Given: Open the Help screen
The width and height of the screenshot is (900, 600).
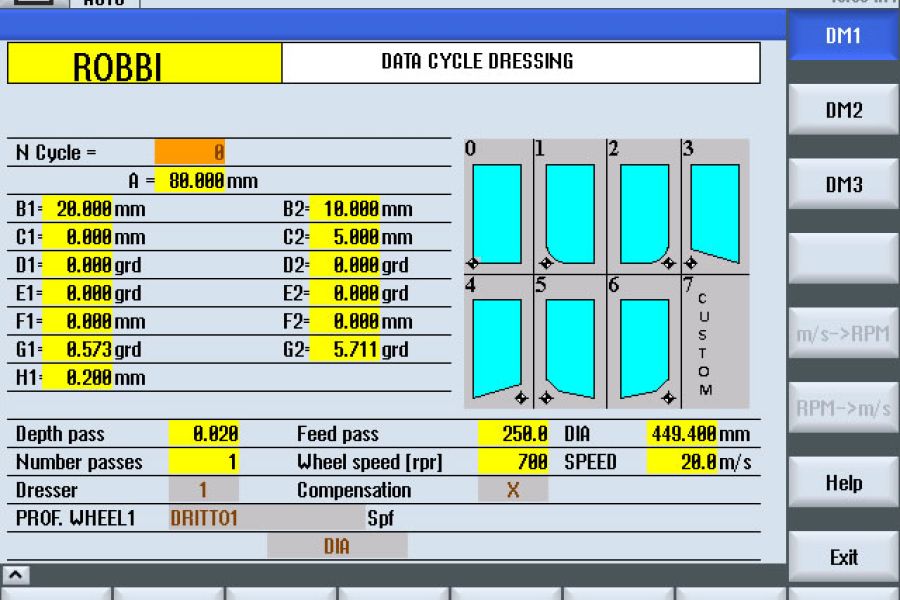Looking at the screenshot, I should tap(843, 482).
